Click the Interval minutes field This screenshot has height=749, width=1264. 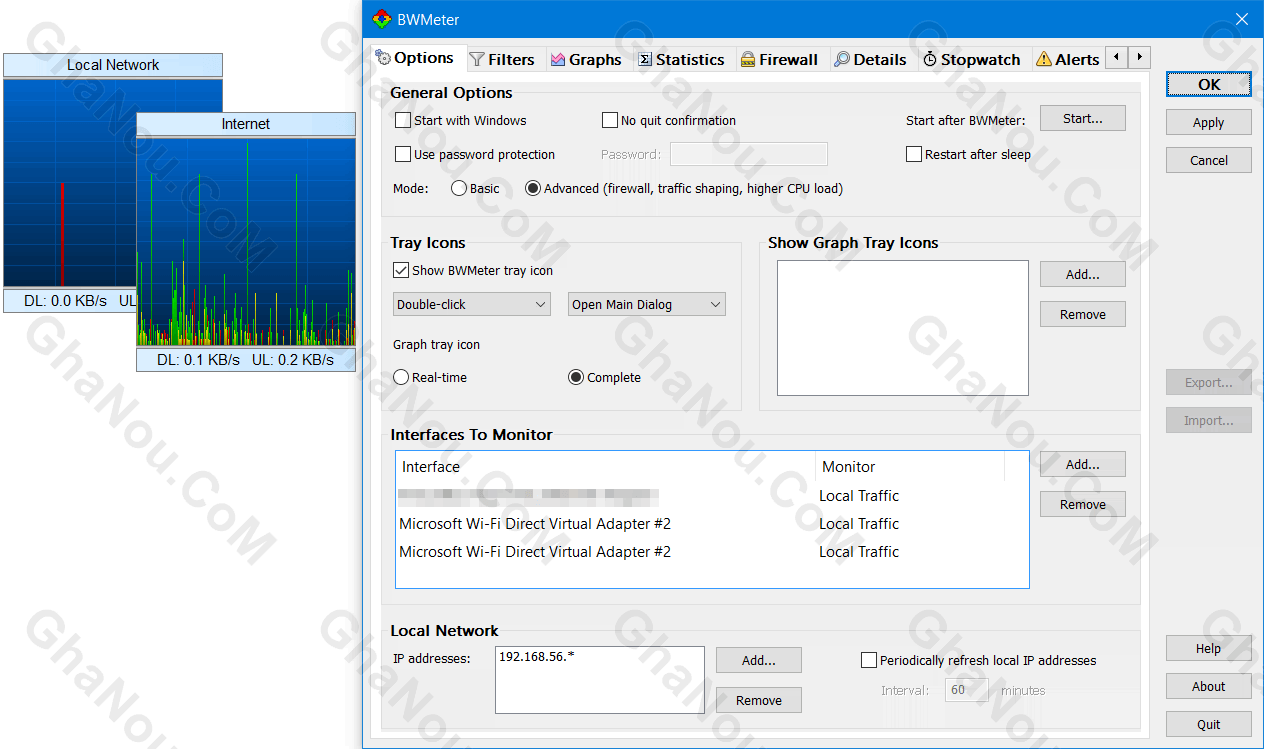967,690
